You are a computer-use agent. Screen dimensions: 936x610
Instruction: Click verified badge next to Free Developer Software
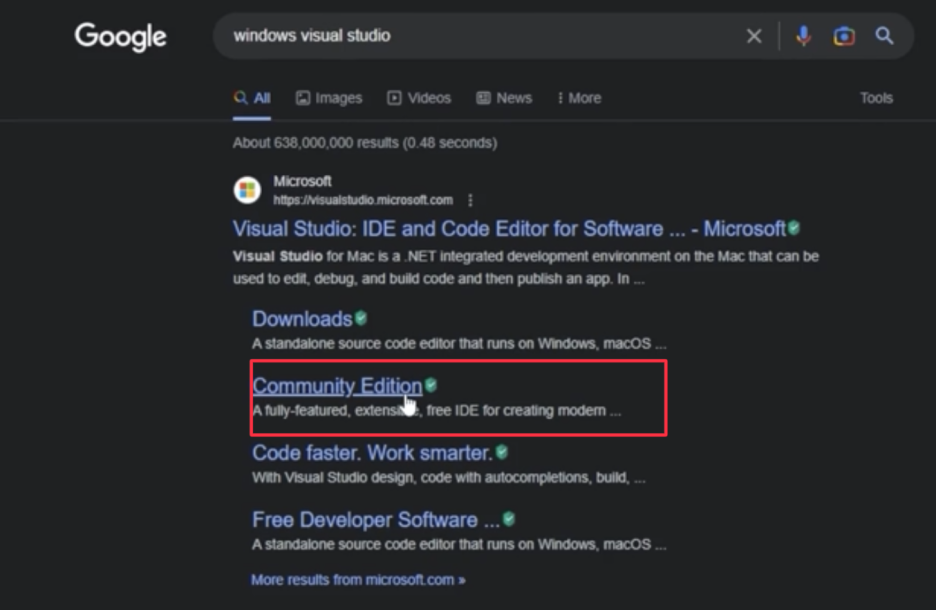(509, 519)
